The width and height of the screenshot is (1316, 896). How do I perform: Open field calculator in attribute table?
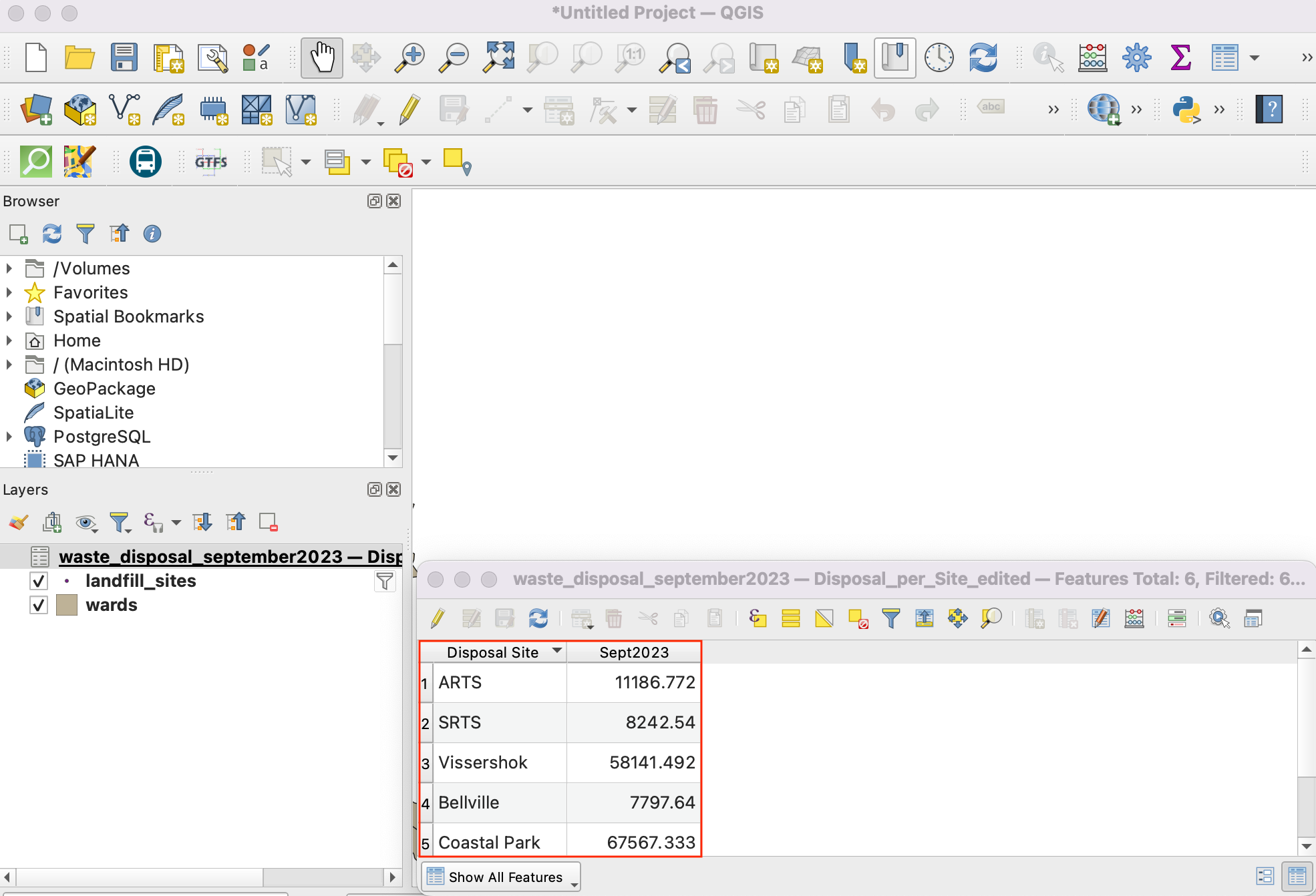(1134, 619)
